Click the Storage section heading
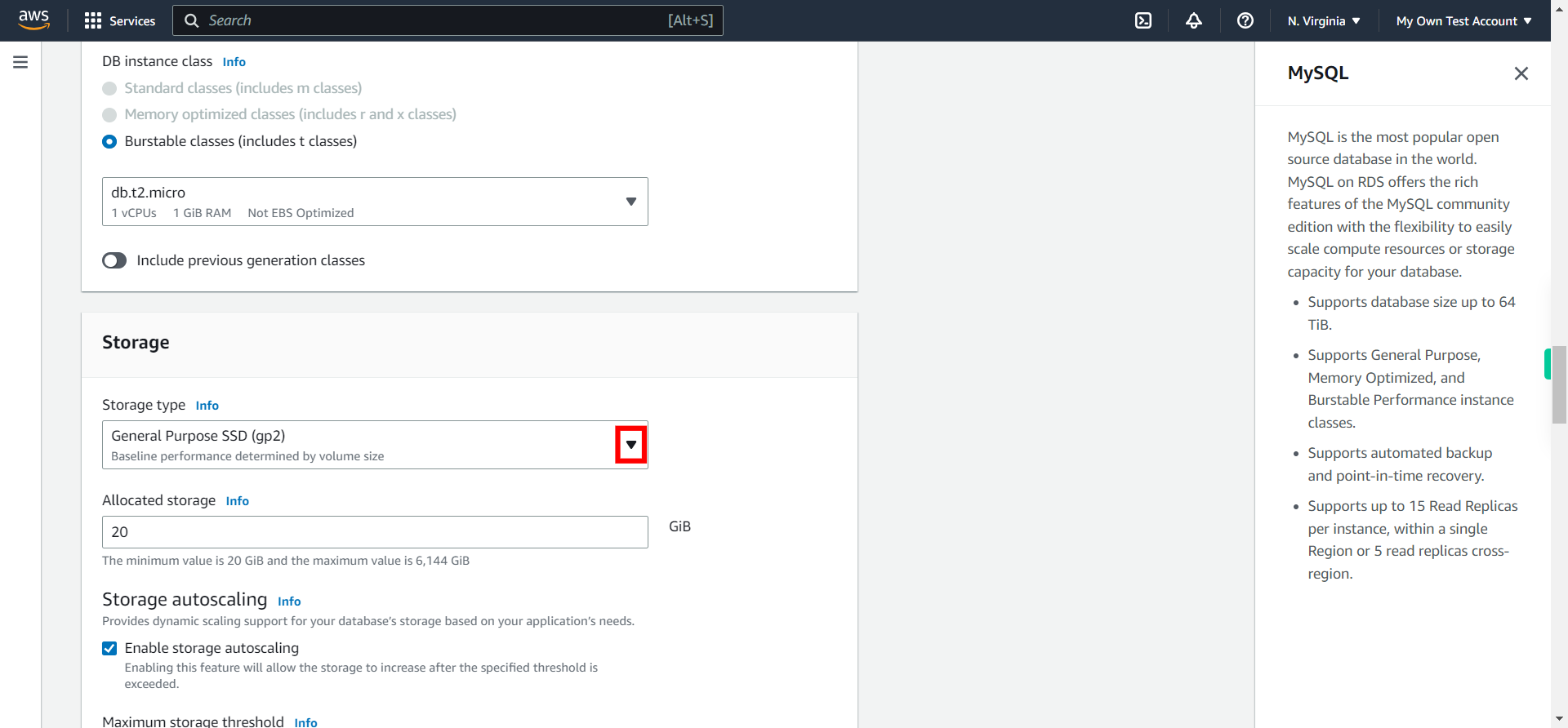 136,343
